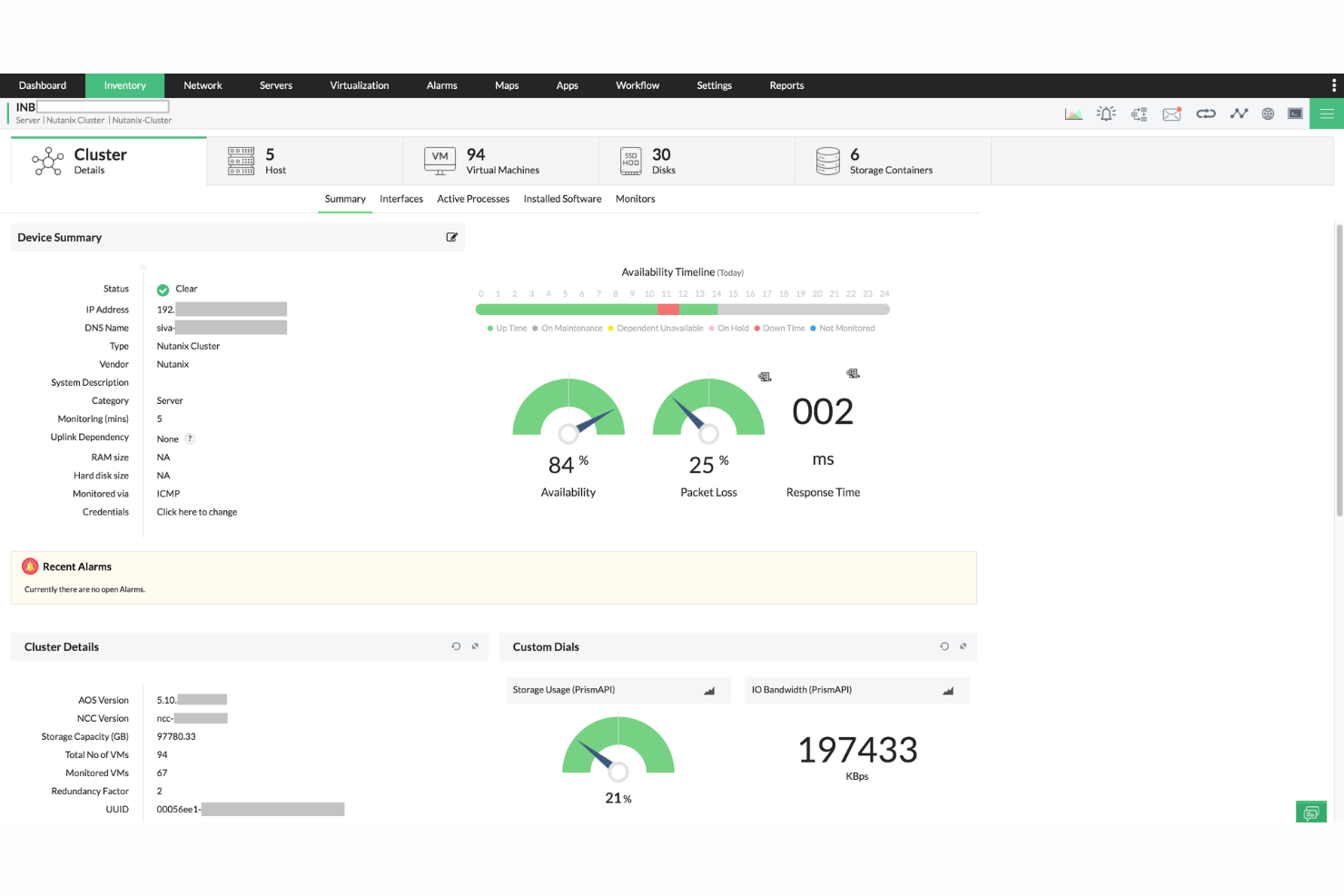Open the Virtualization menu item
Screen dimensions: 1344x896
(x=359, y=85)
